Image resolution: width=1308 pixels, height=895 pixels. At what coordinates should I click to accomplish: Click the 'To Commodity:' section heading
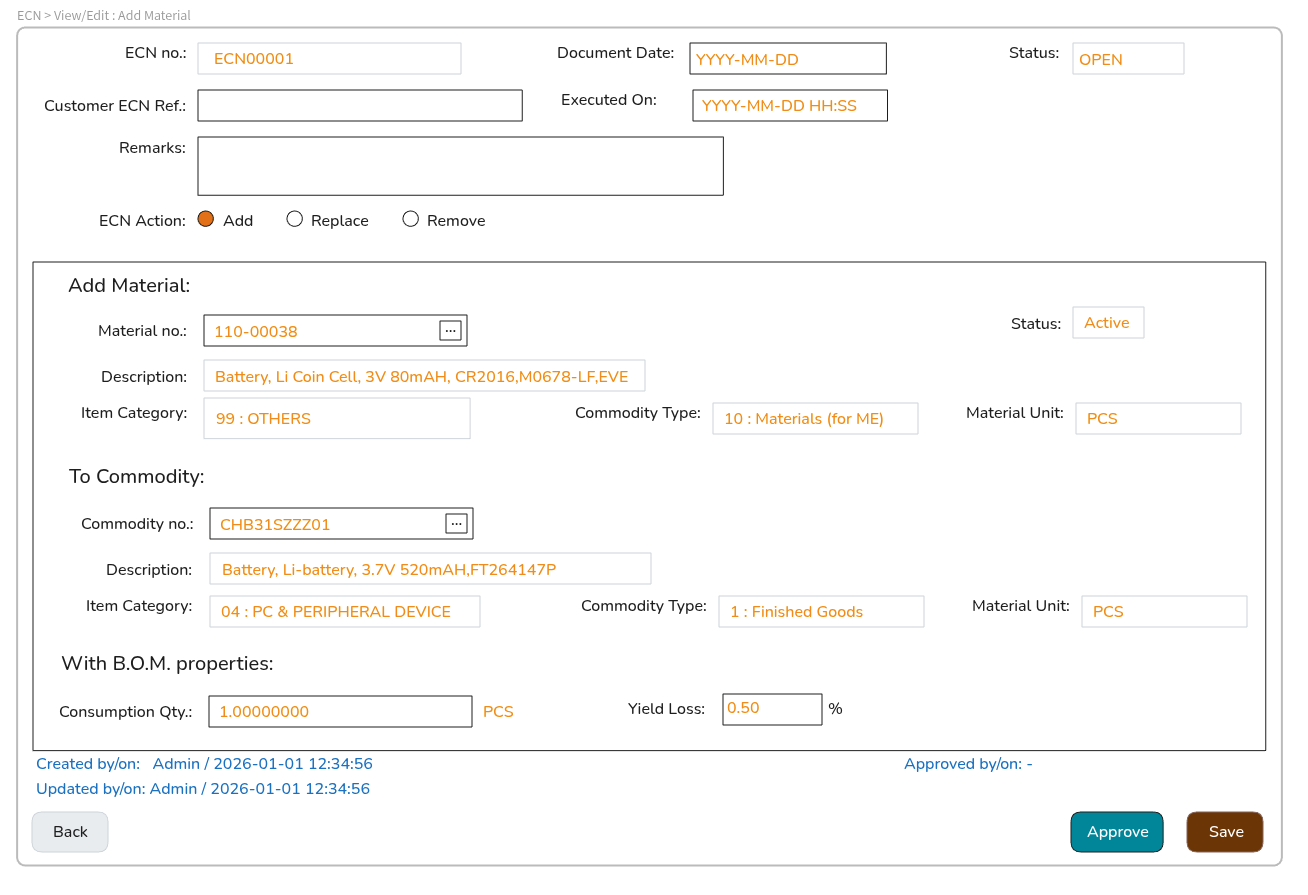137,476
